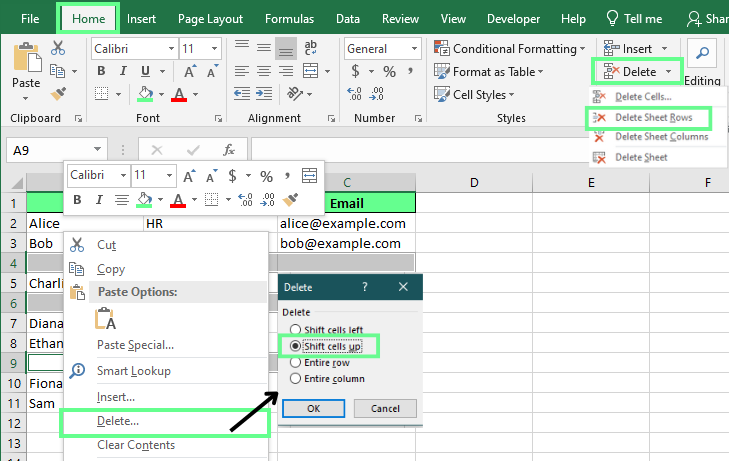
Task: Click Accounting Number Format dollar icon in ribbon
Action: click(x=355, y=71)
